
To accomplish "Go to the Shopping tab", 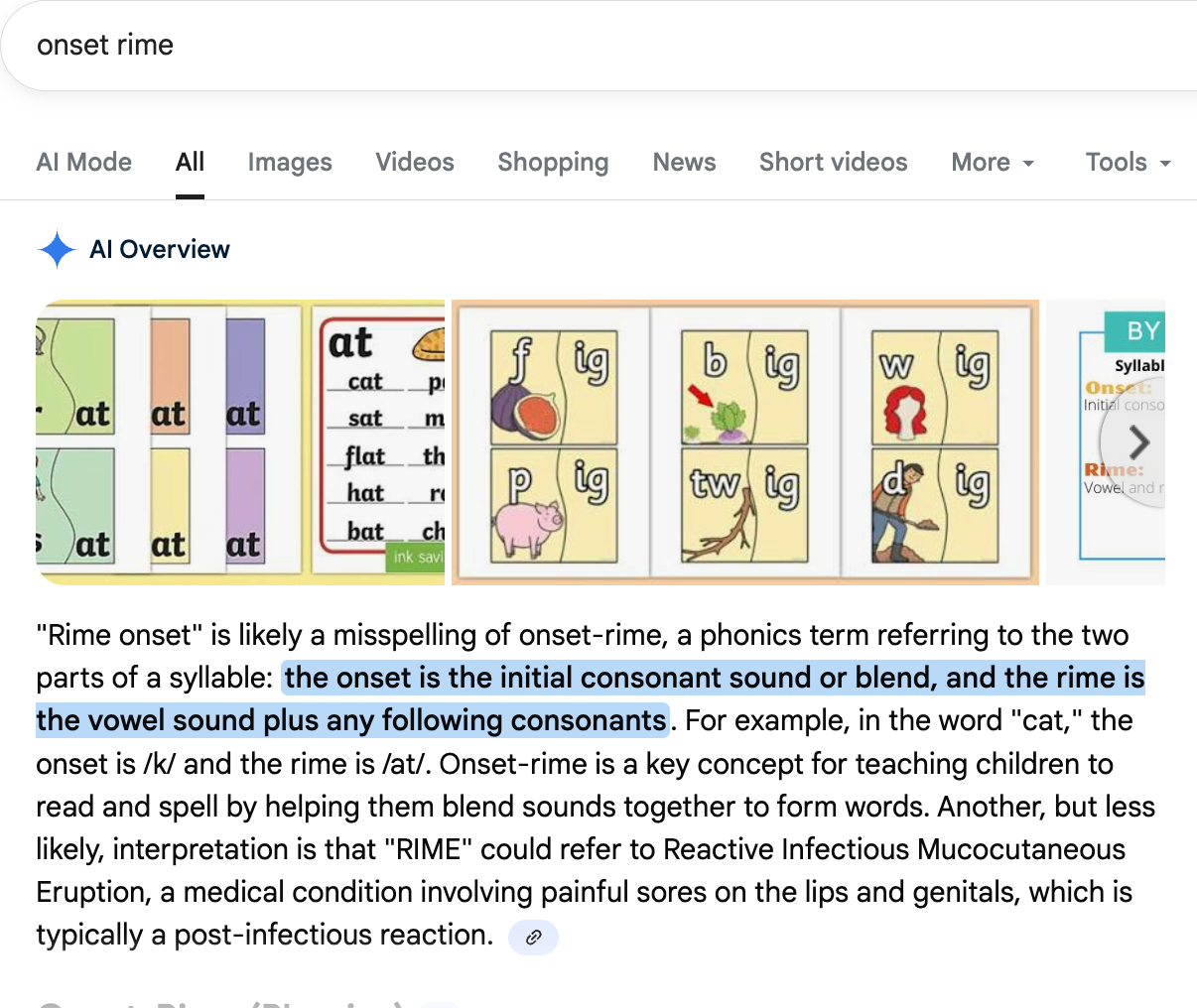I will [x=553, y=163].
